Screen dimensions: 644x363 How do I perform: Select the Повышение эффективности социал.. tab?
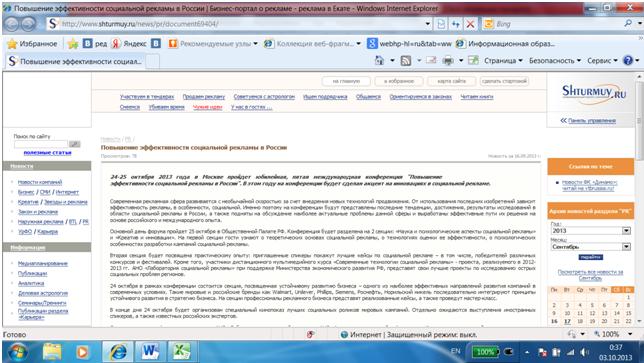75,61
